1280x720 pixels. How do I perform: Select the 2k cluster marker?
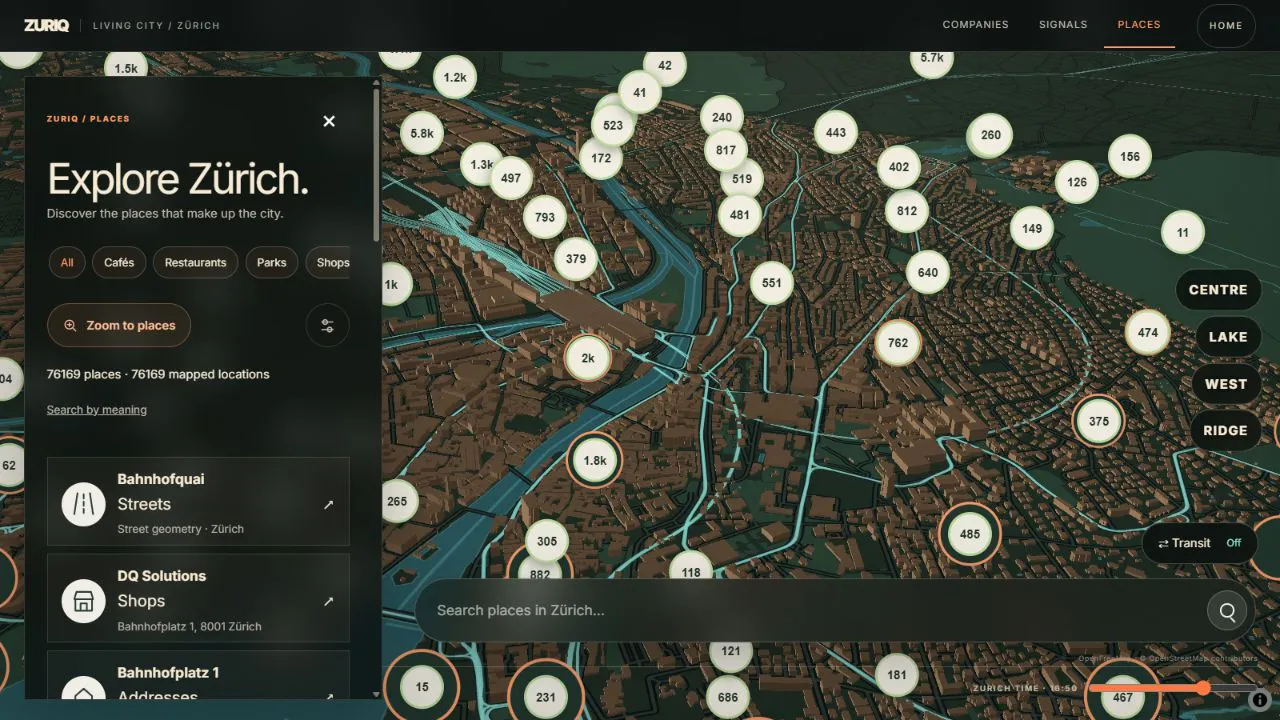point(588,358)
